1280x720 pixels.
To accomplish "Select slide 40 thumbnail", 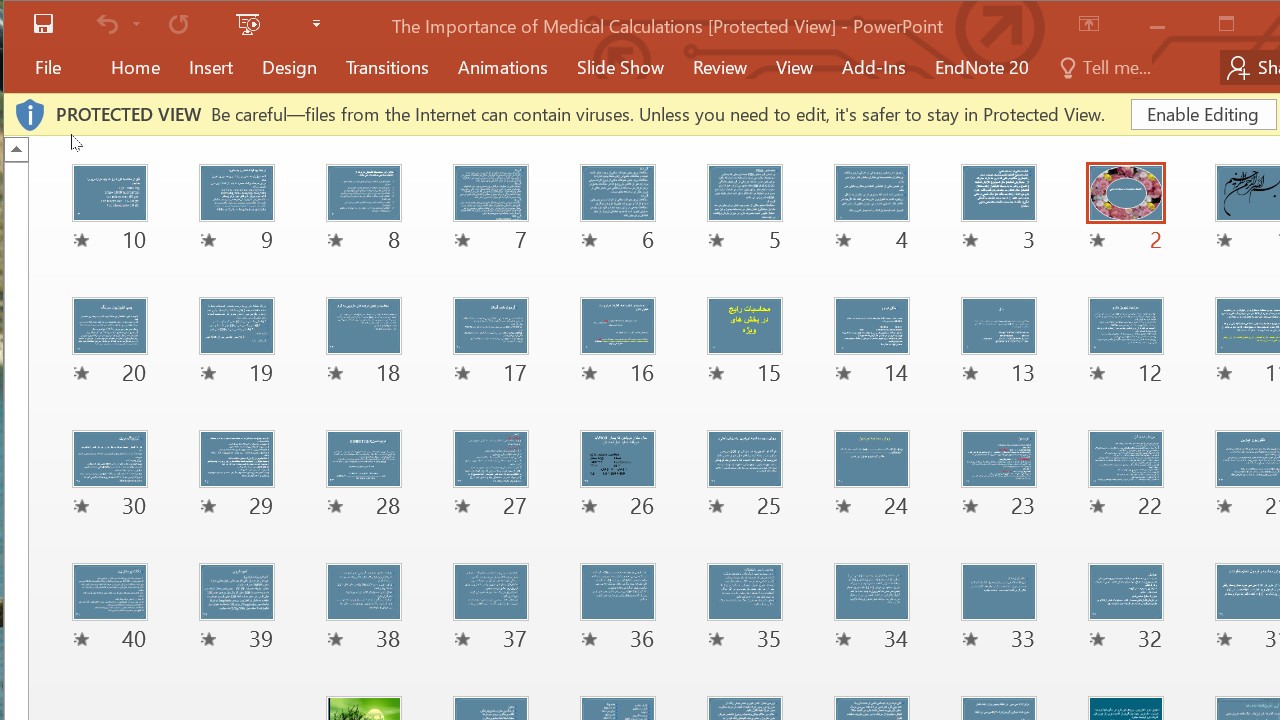I will coord(110,592).
